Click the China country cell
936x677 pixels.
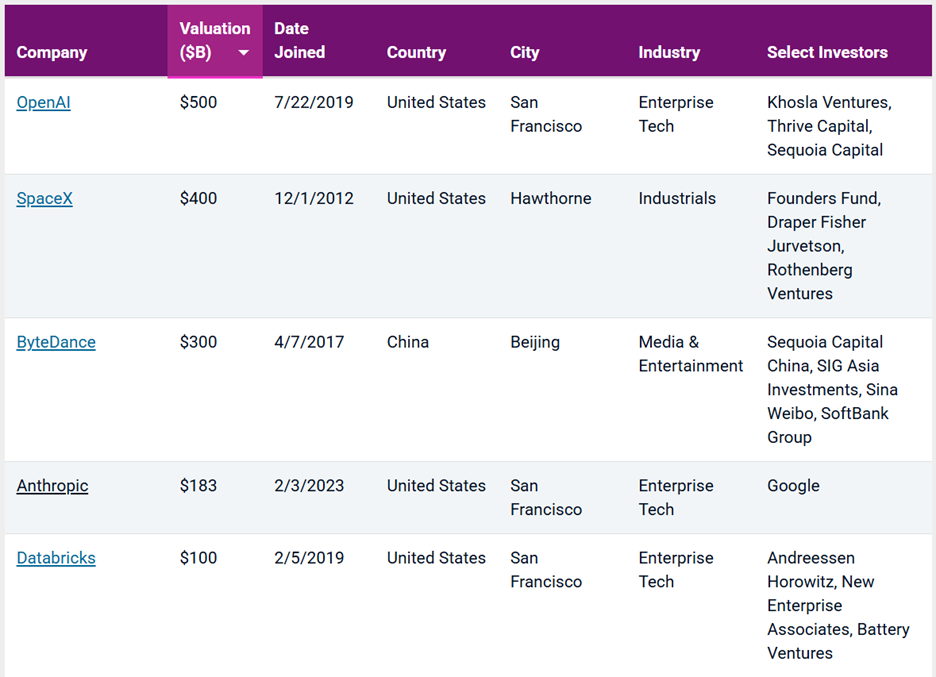(408, 342)
